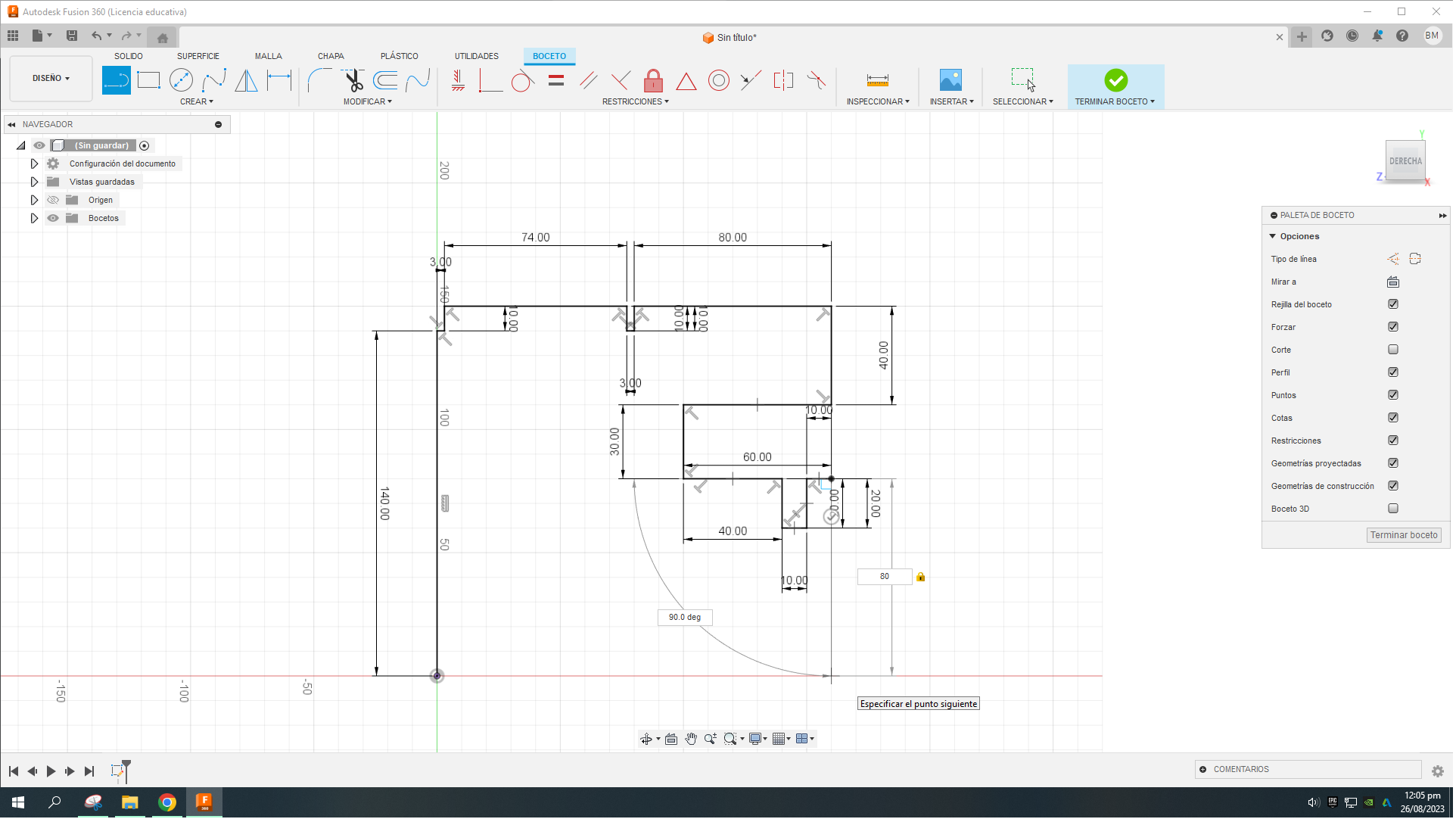Open the INSPECCIONAR dropdown menu
Image resolution: width=1456 pixels, height=819 pixels.
click(x=878, y=101)
